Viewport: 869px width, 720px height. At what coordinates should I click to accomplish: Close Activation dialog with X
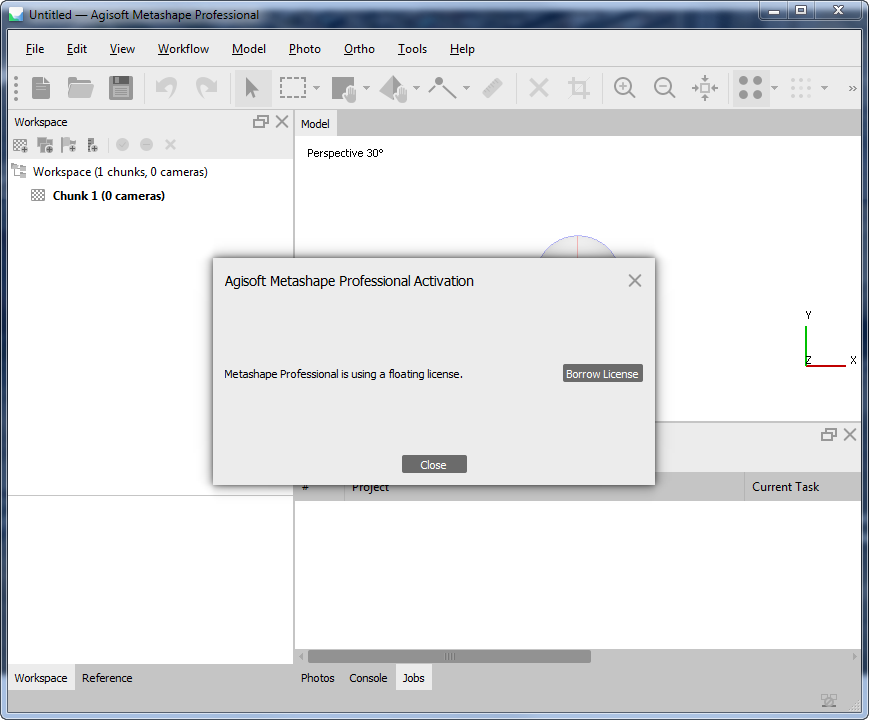[635, 281]
